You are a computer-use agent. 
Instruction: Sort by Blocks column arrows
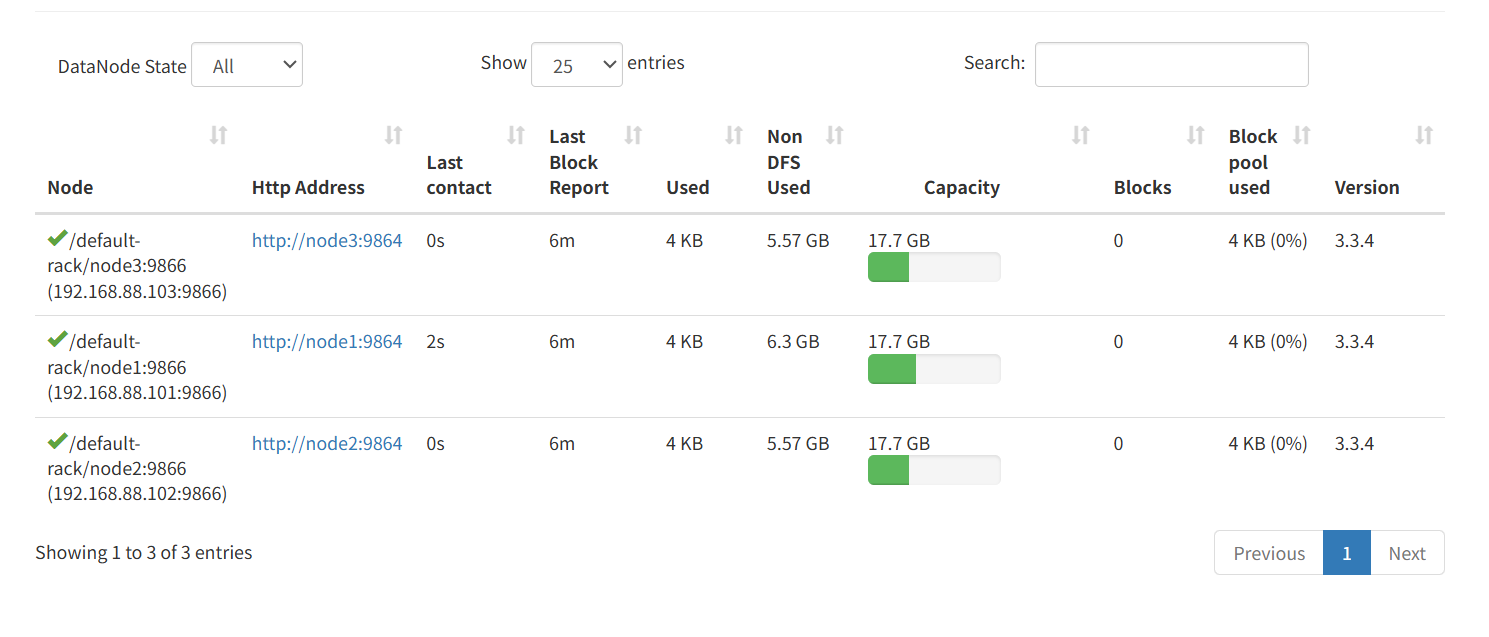[x=1195, y=135]
